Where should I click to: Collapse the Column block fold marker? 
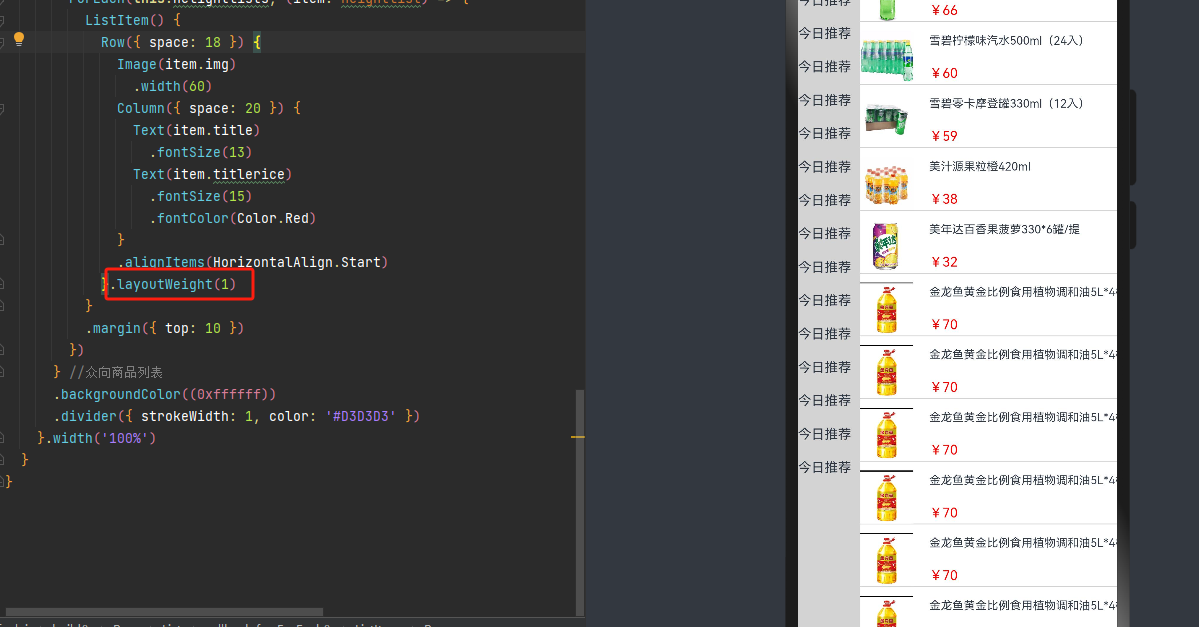pos(3,108)
